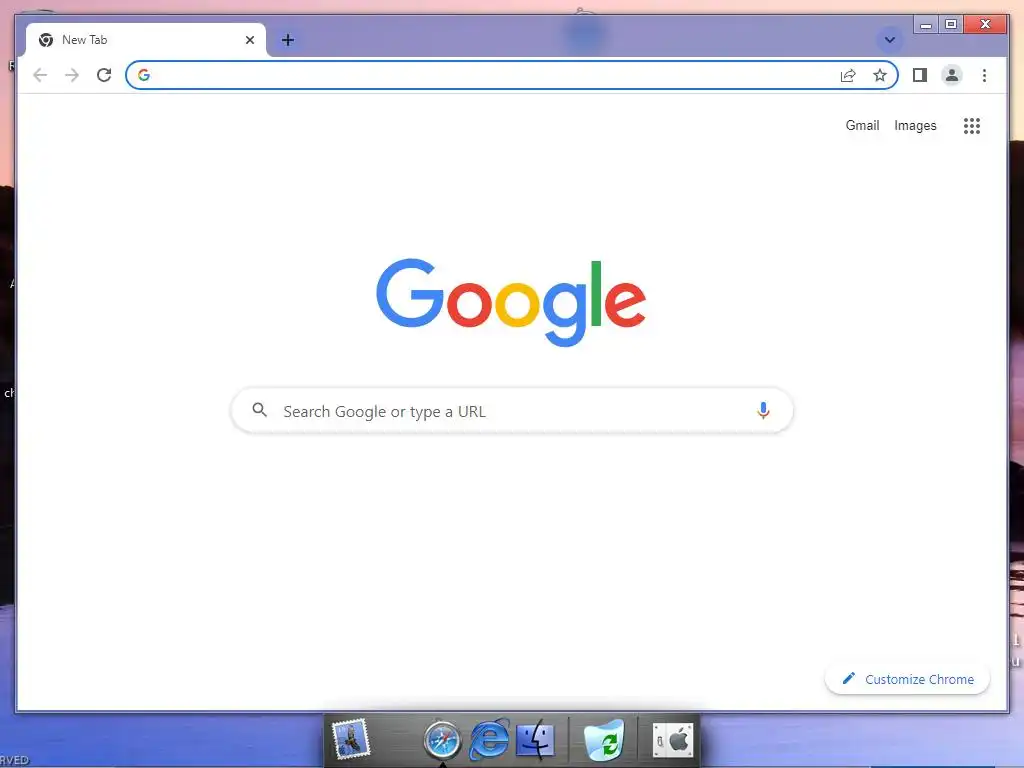Image resolution: width=1024 pixels, height=768 pixels.
Task: Open a new tab with plus button
Action: click(287, 40)
